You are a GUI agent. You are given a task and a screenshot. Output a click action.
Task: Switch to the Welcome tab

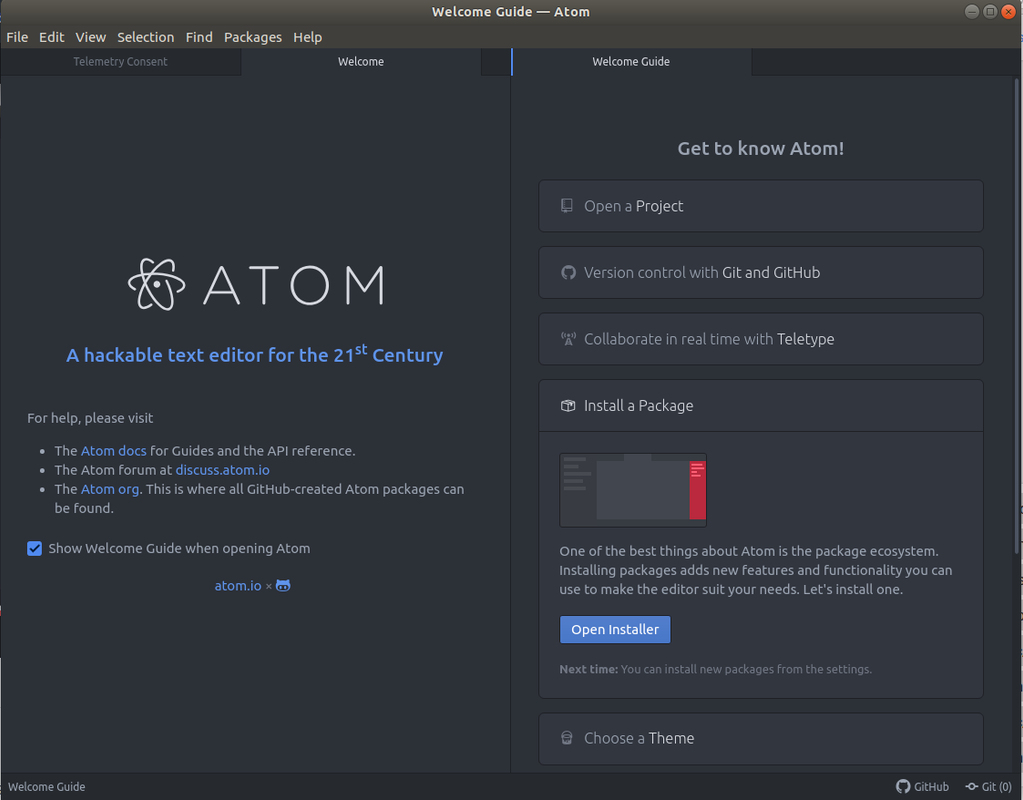[x=360, y=61]
